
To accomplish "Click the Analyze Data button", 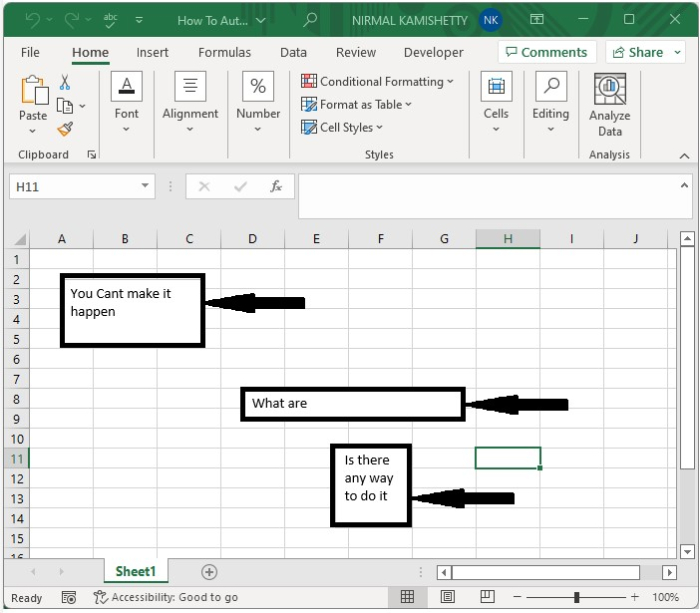I will pos(609,105).
